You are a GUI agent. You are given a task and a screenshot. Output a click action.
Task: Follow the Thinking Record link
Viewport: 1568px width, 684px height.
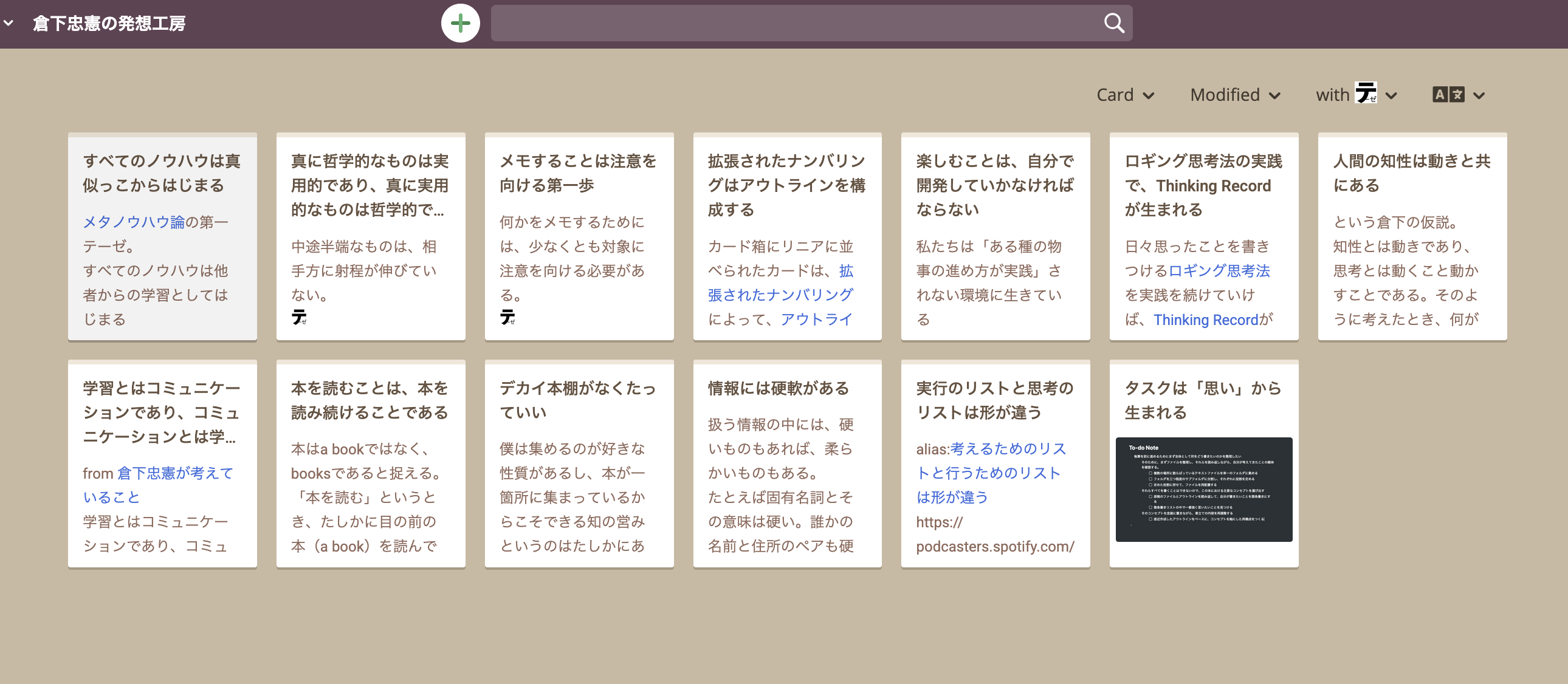[x=1206, y=320]
